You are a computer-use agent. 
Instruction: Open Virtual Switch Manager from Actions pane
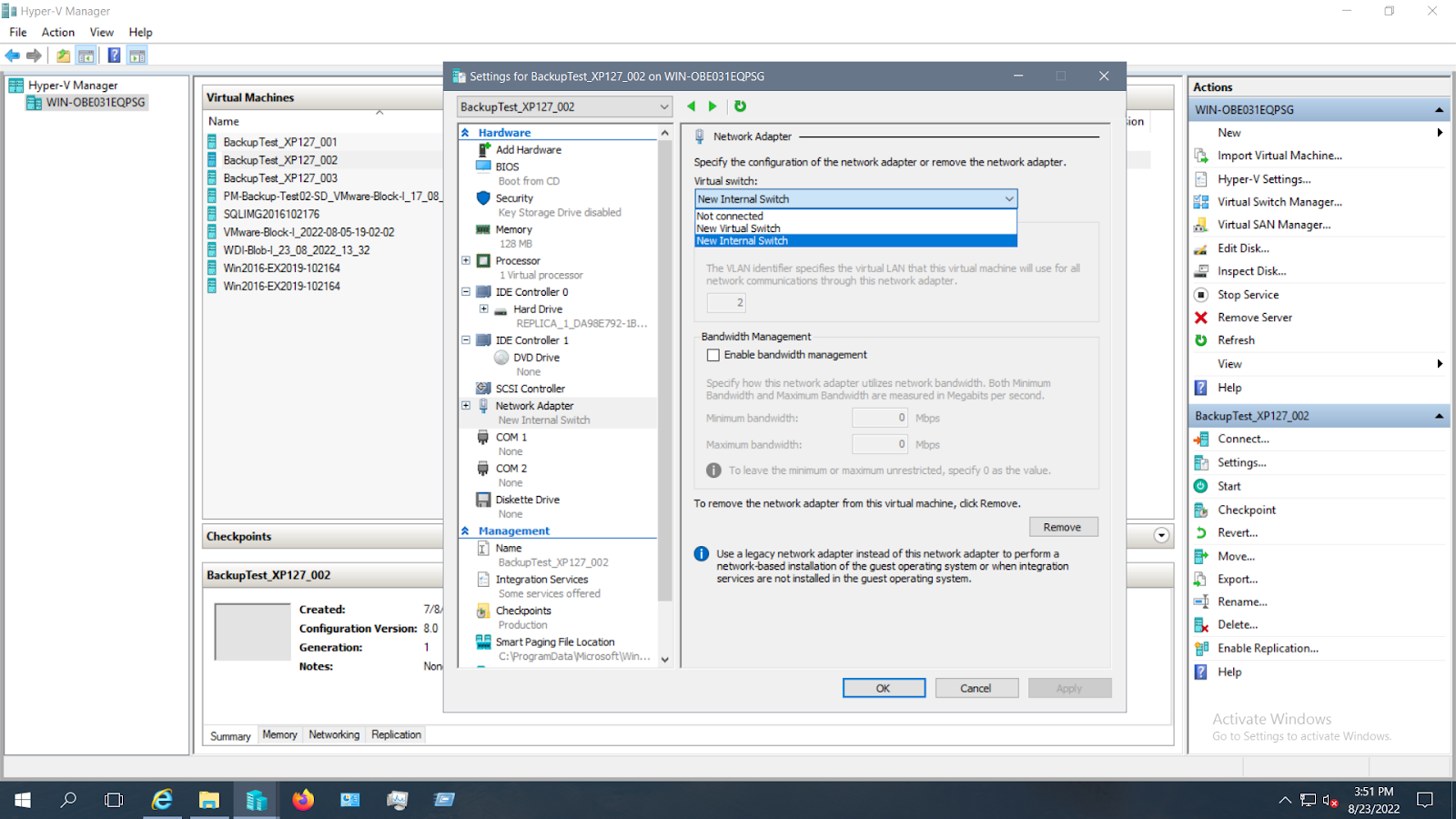[x=1279, y=202]
